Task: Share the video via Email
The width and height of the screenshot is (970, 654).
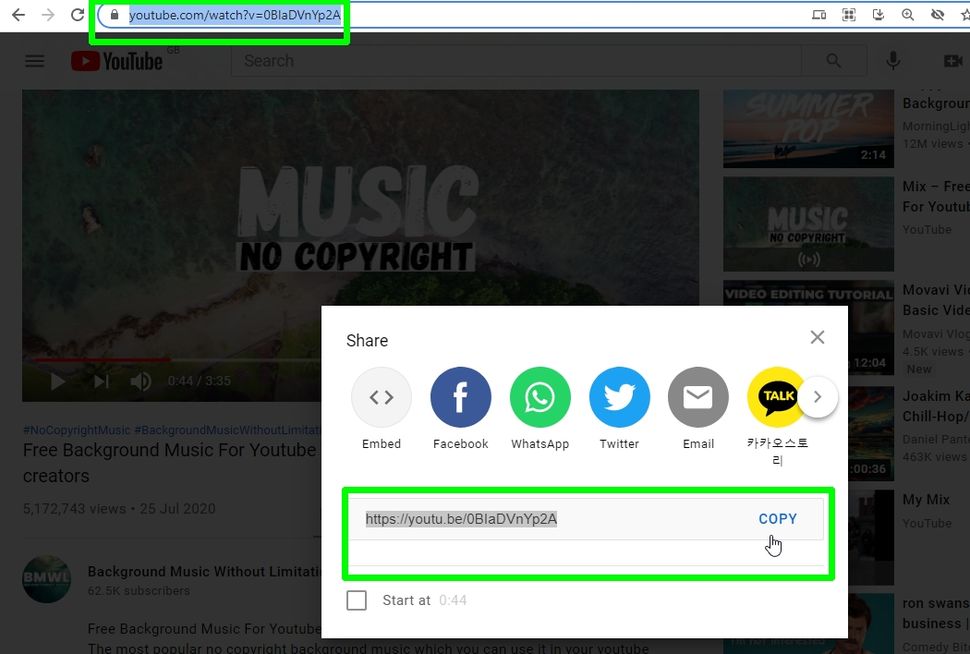Action: pyautogui.click(x=698, y=396)
